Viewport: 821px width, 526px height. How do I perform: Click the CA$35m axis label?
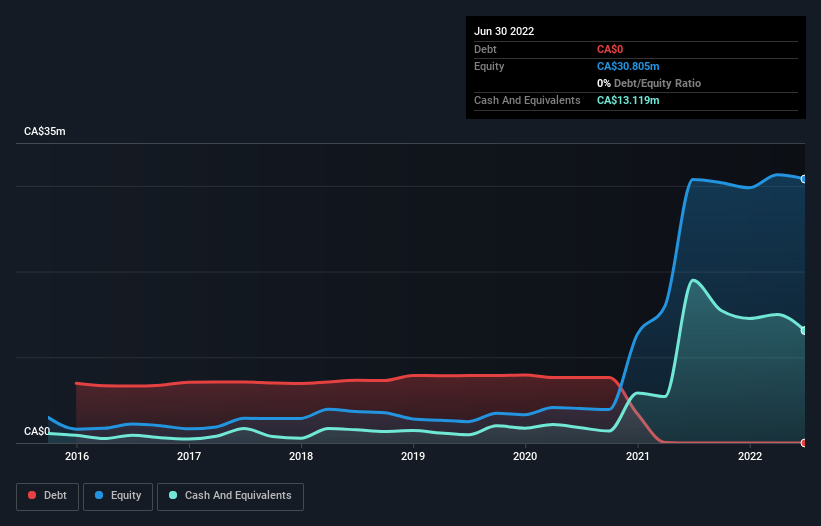point(45,131)
